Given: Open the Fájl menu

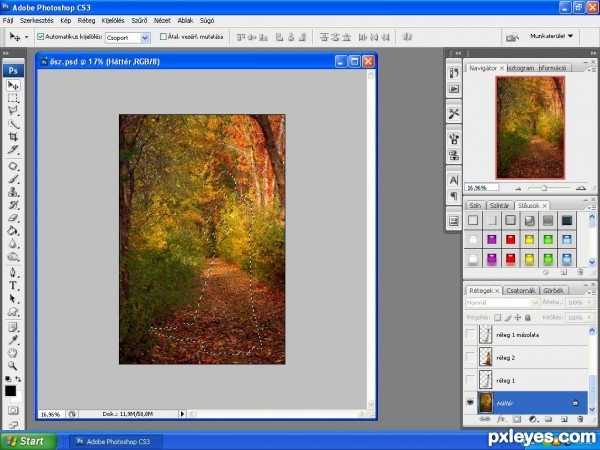Looking at the screenshot, I should [8, 20].
